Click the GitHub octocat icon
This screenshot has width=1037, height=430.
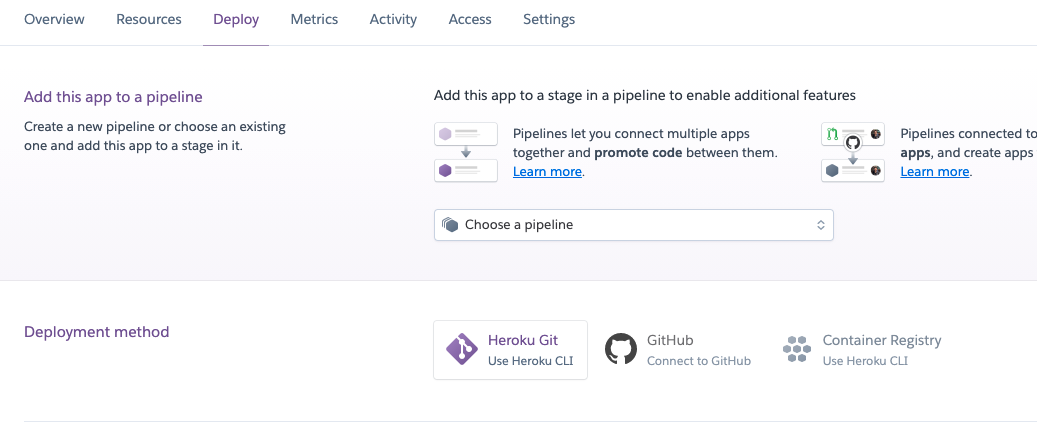tap(621, 349)
